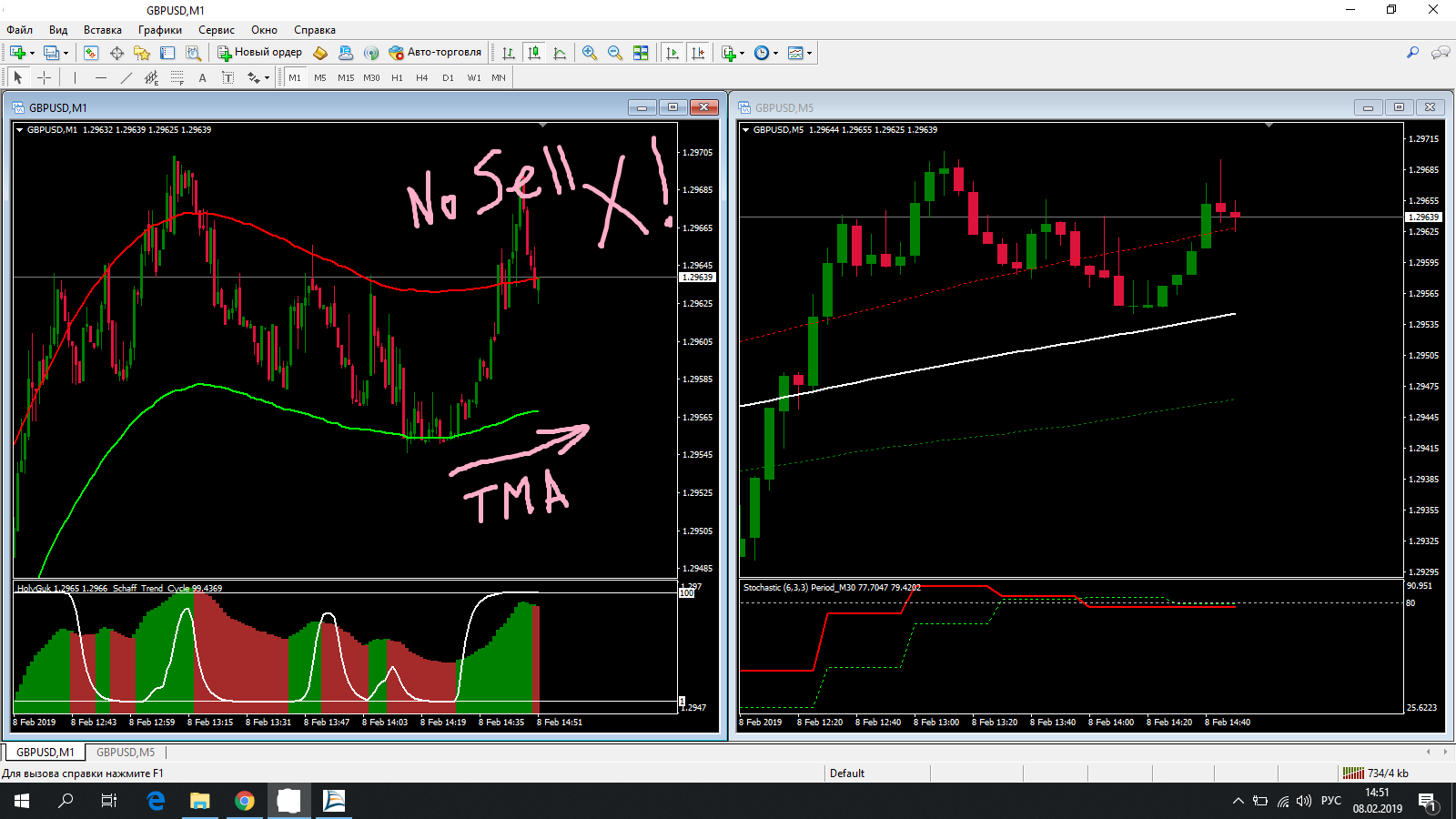Open the Файл menu

pyautogui.click(x=19, y=30)
